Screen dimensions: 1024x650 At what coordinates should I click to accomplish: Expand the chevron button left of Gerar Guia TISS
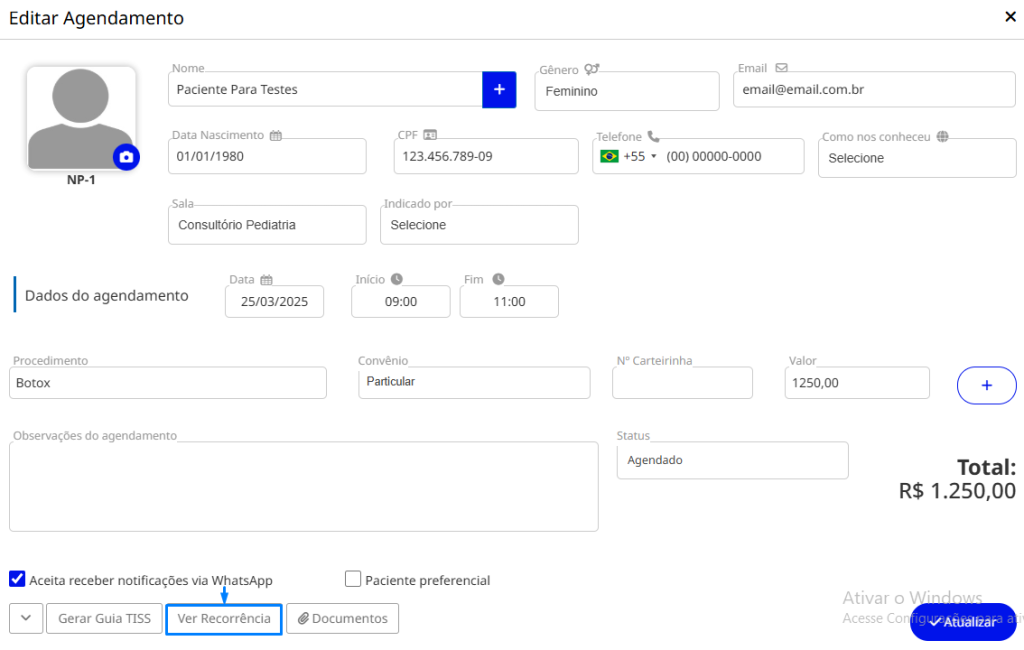[x=26, y=618]
